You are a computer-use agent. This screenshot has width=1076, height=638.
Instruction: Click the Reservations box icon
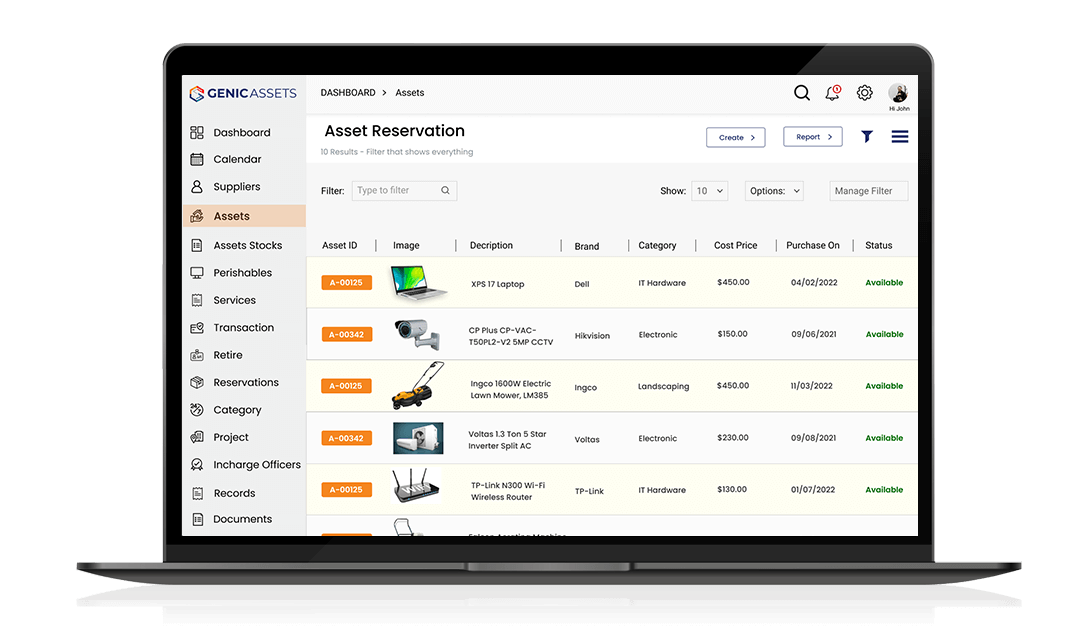(x=197, y=382)
